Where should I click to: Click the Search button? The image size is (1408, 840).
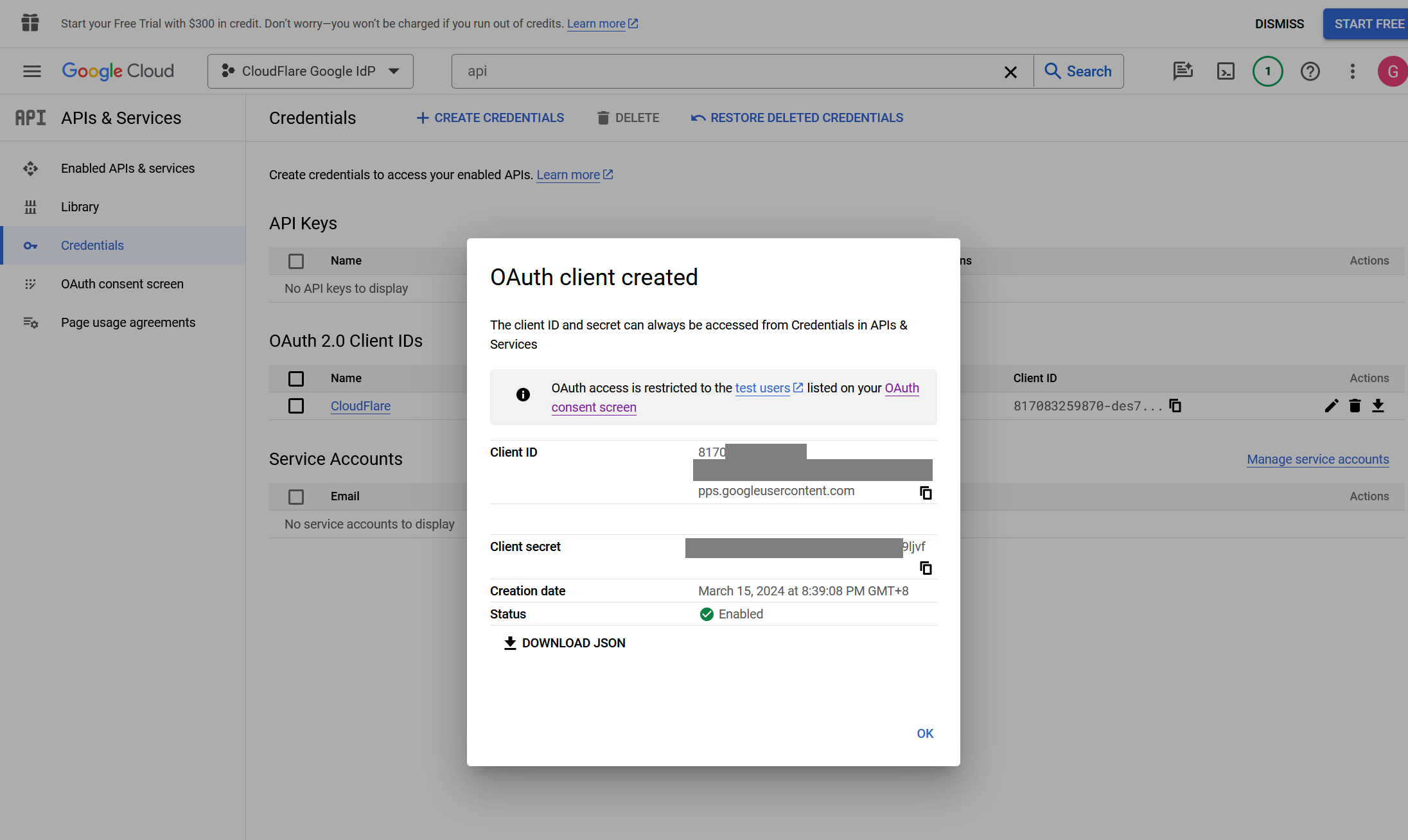tap(1079, 71)
